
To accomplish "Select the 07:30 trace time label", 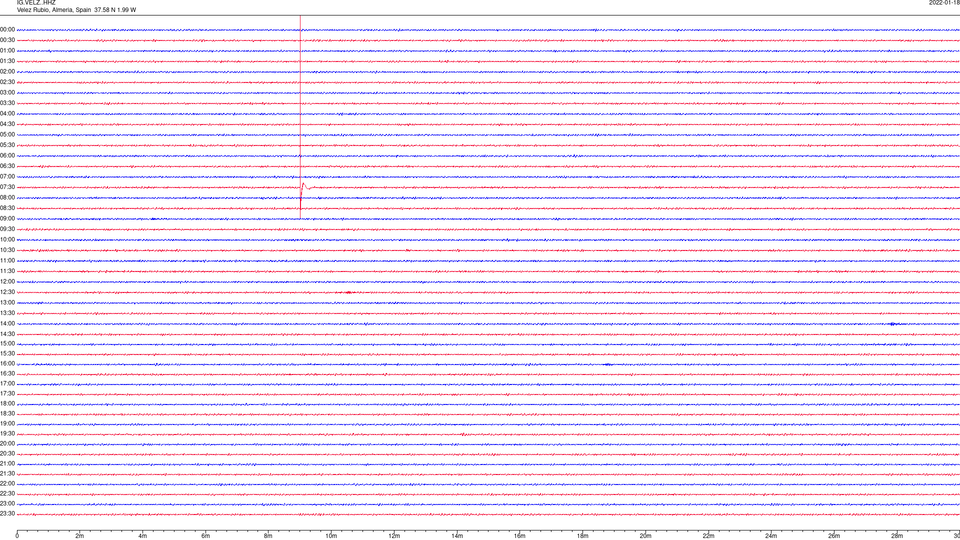I will [x=7, y=187].
